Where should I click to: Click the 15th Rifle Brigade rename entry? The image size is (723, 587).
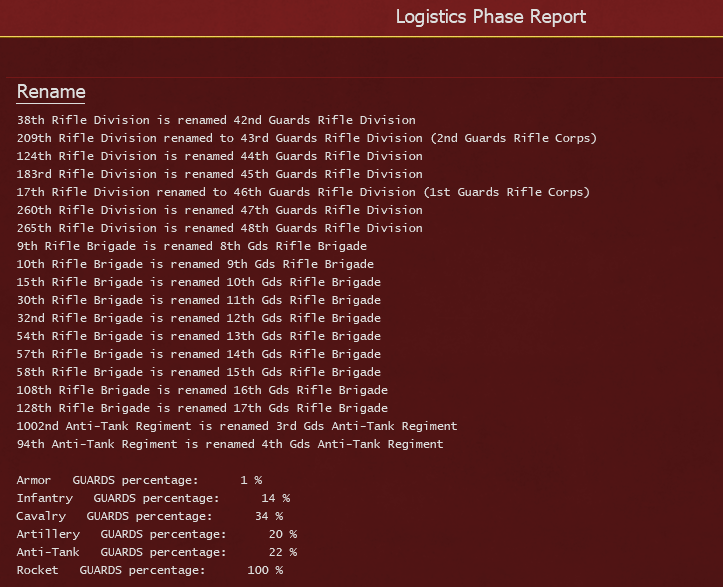pos(198,282)
